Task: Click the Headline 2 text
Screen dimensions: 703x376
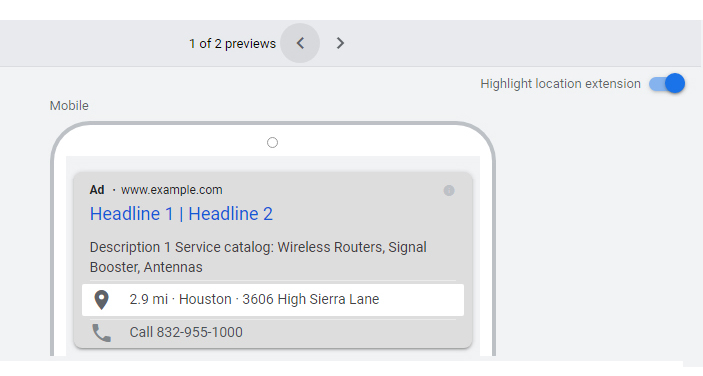Action: [x=230, y=214]
